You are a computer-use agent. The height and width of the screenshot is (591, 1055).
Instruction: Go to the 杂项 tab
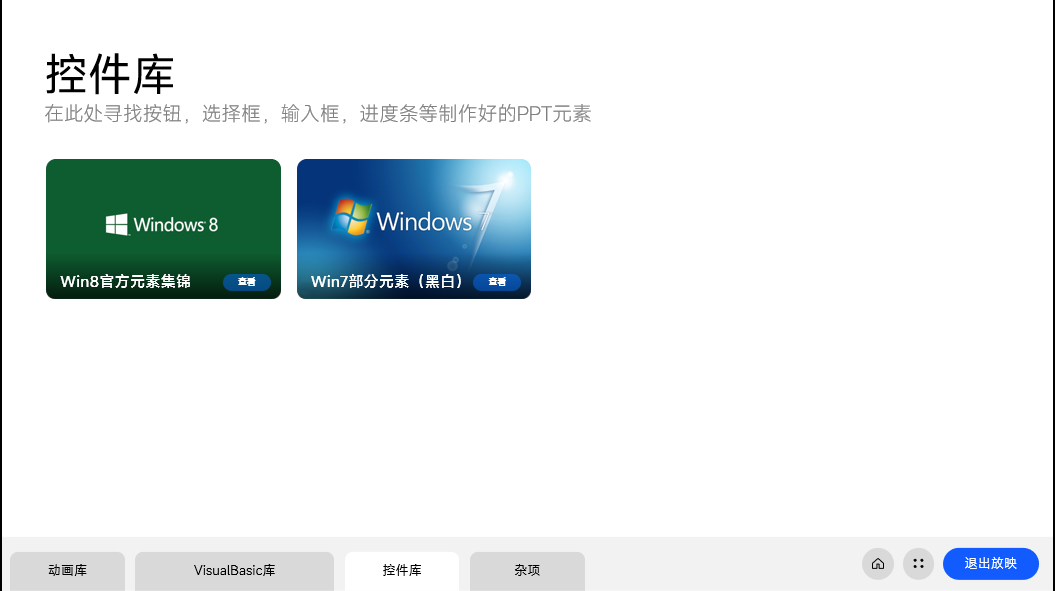[527, 571]
